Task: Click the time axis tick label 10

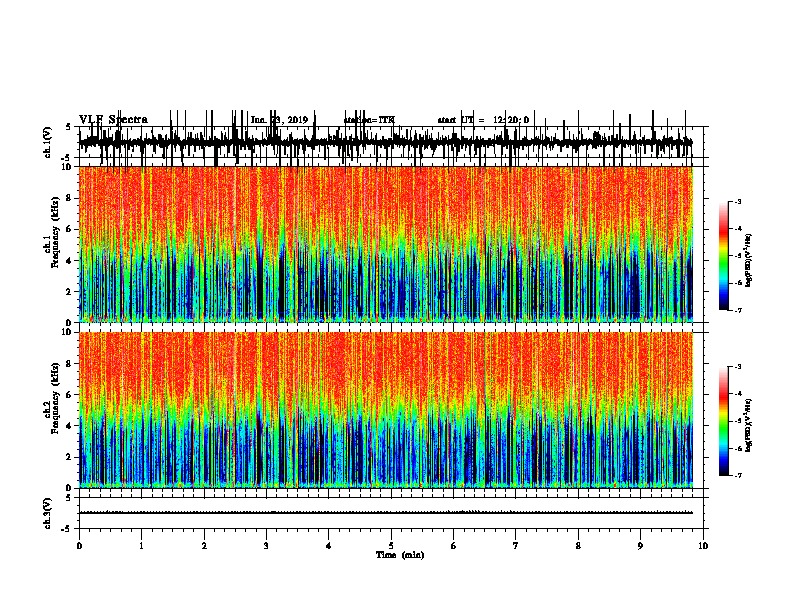Action: pos(703,546)
